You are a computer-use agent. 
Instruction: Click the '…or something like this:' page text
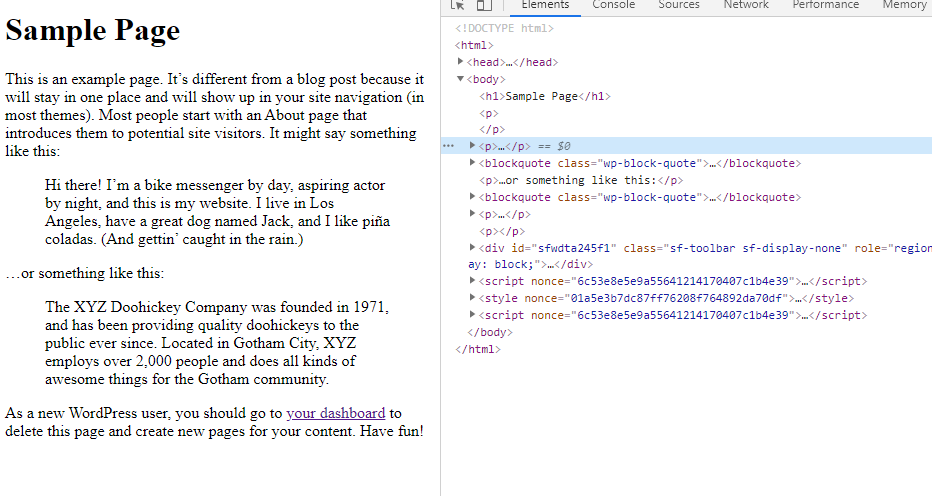coord(84,273)
